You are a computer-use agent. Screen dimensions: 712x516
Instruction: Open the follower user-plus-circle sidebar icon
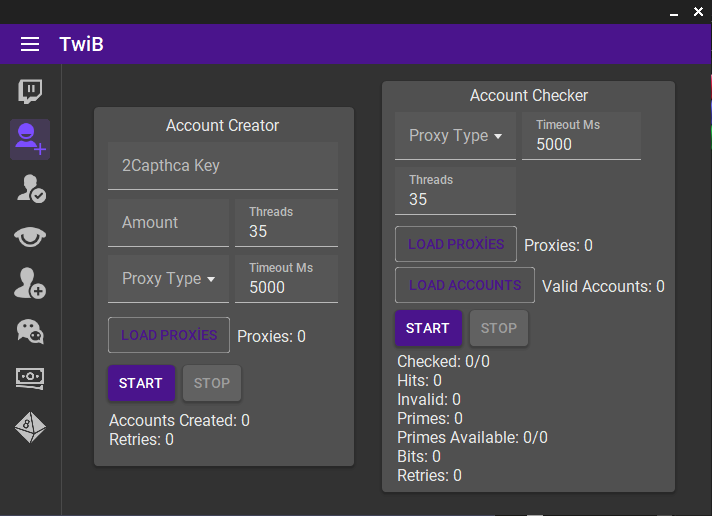coord(30,283)
